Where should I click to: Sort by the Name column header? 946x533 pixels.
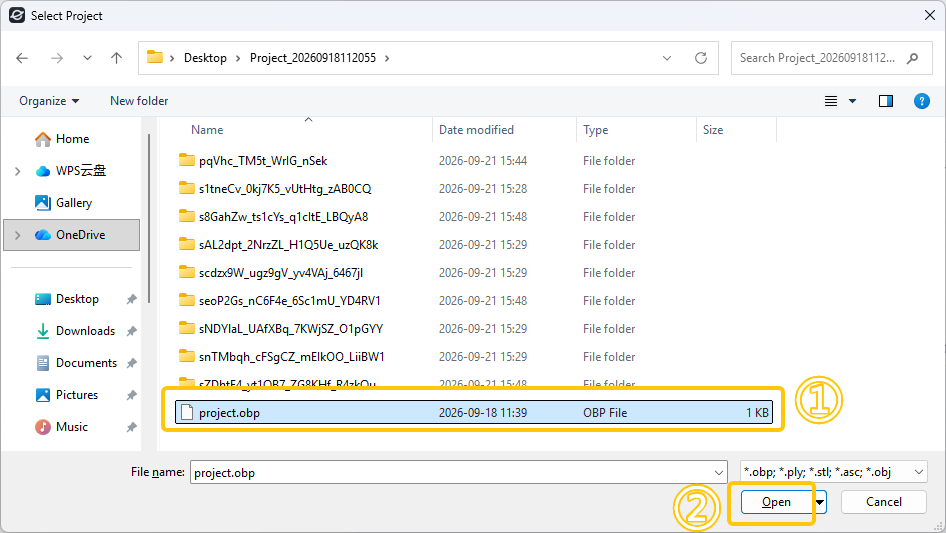(207, 130)
